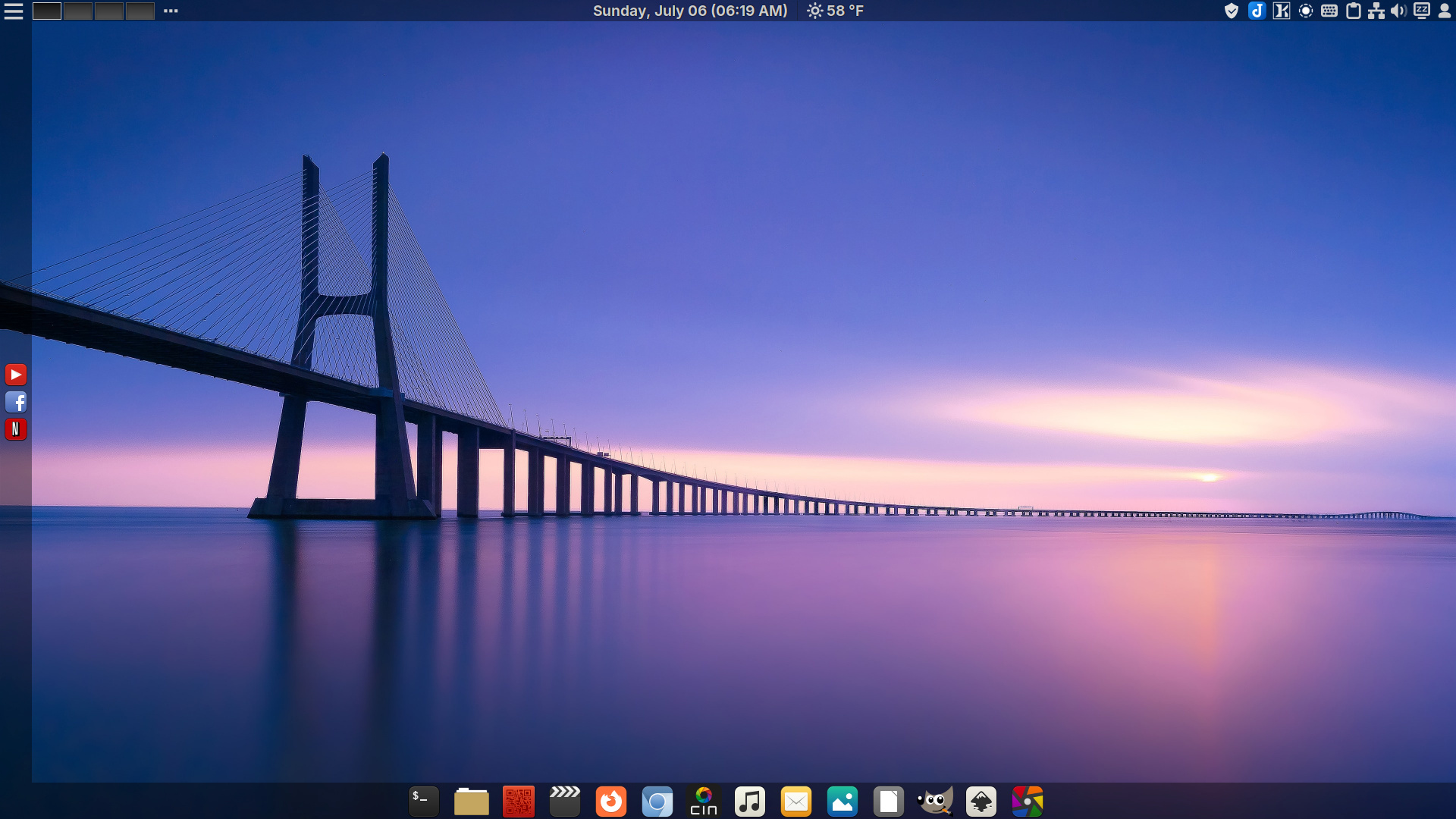Click the K-letter tray icon
1456x819 pixels.
(1282, 11)
